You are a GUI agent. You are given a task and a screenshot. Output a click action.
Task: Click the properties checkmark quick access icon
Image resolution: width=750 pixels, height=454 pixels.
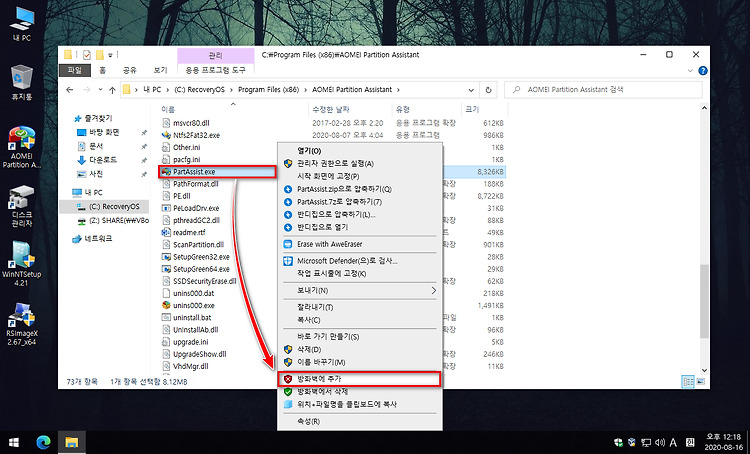click(x=87, y=55)
